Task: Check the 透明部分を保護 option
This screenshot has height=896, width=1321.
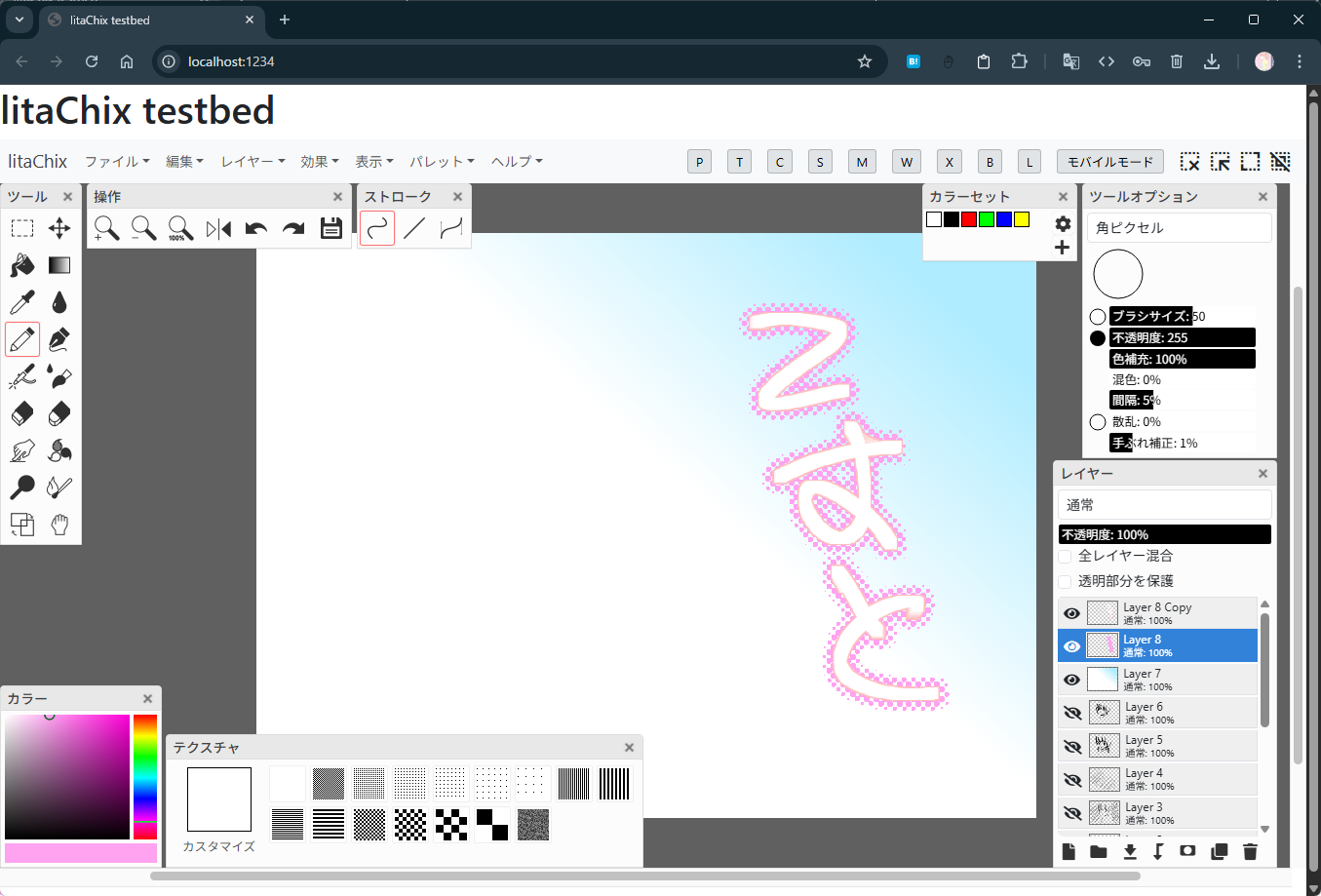Action: click(x=1066, y=581)
